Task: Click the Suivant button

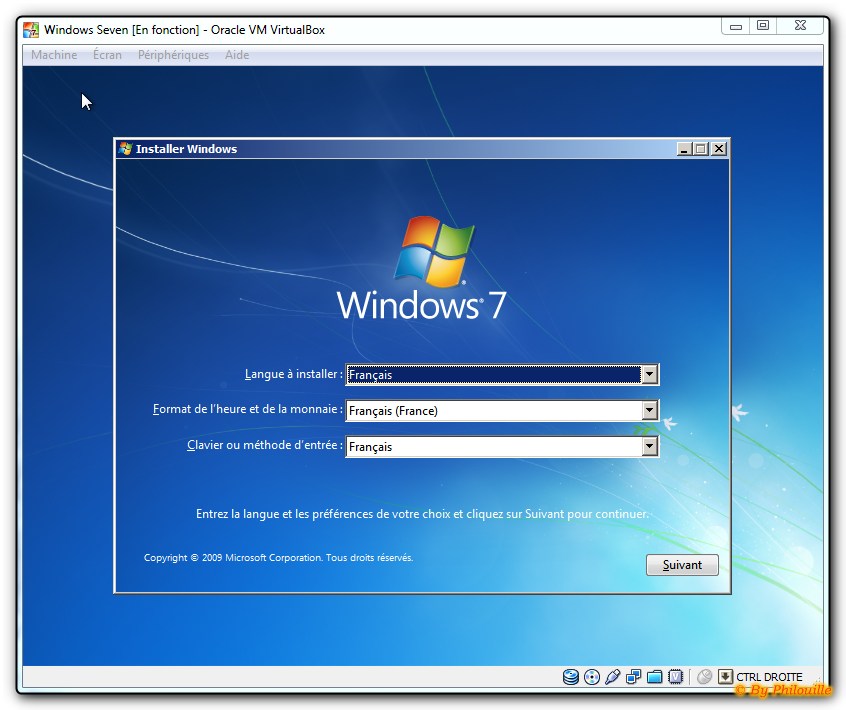Action: click(682, 565)
